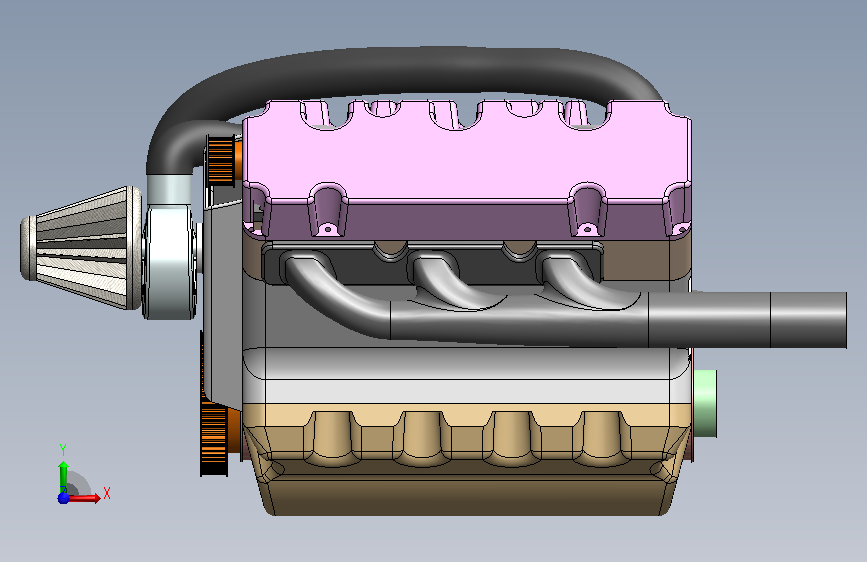Image resolution: width=867 pixels, height=562 pixels.
Task: Select the upper orange toothed pulley
Action: pyautogui.click(x=220, y=159)
